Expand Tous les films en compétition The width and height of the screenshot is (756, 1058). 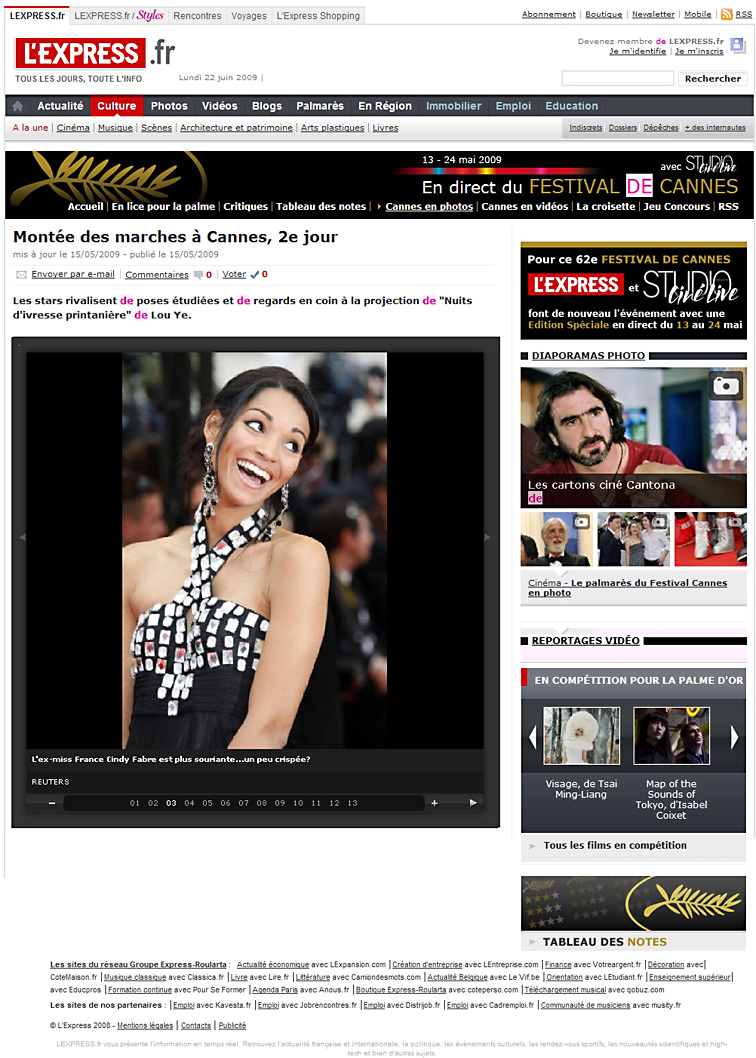[x=530, y=846]
